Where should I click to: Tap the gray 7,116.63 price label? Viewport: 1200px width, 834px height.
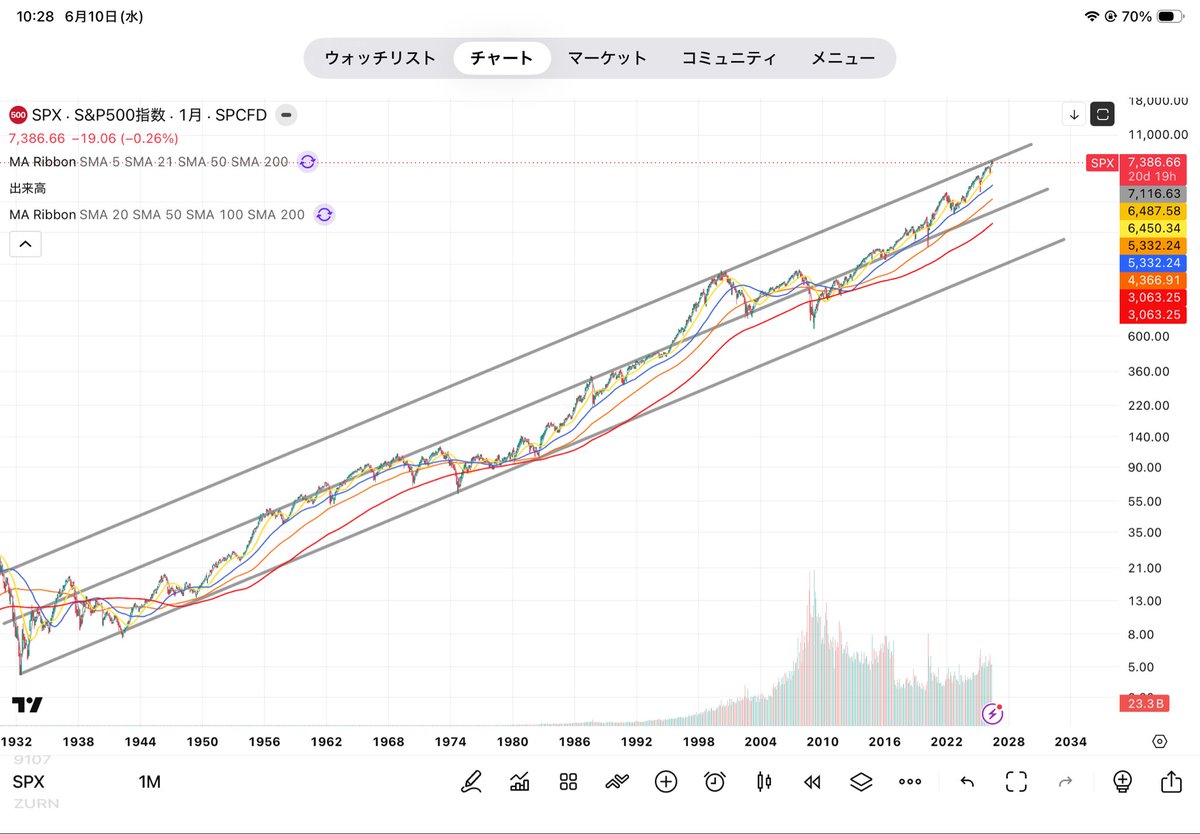pos(1154,193)
